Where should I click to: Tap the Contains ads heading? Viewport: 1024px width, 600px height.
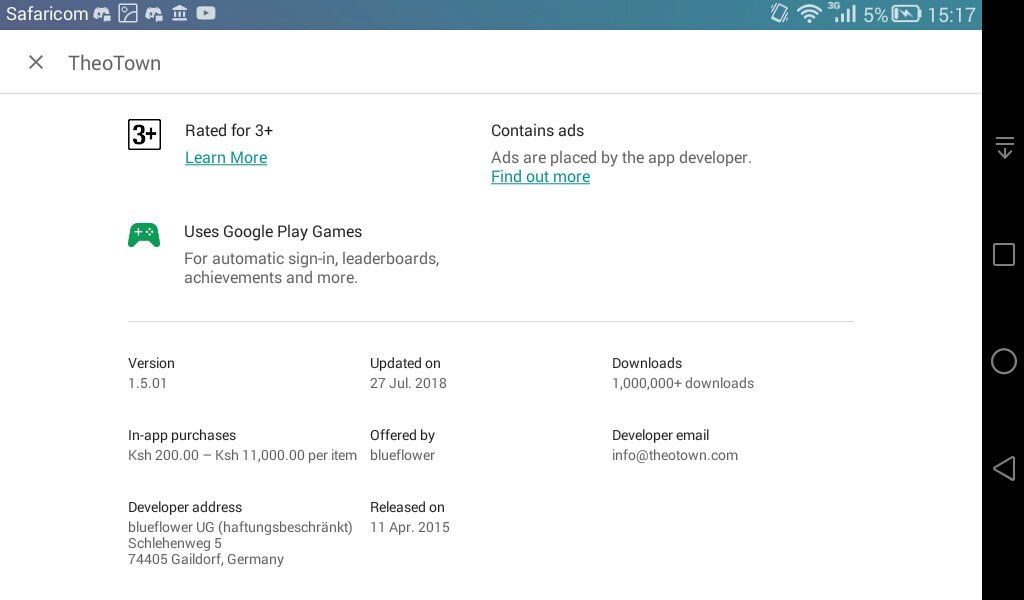pos(537,131)
